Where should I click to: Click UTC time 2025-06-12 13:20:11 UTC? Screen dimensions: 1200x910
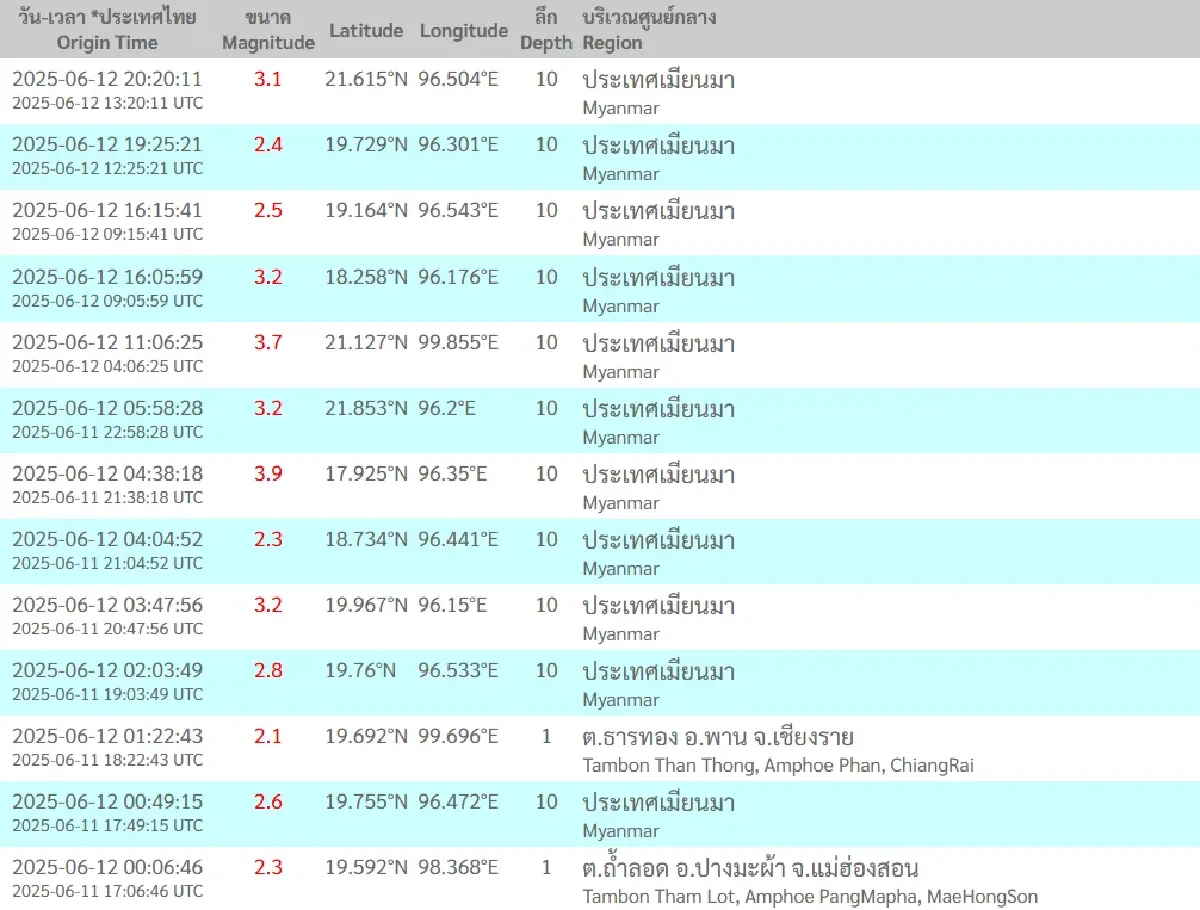[107, 102]
